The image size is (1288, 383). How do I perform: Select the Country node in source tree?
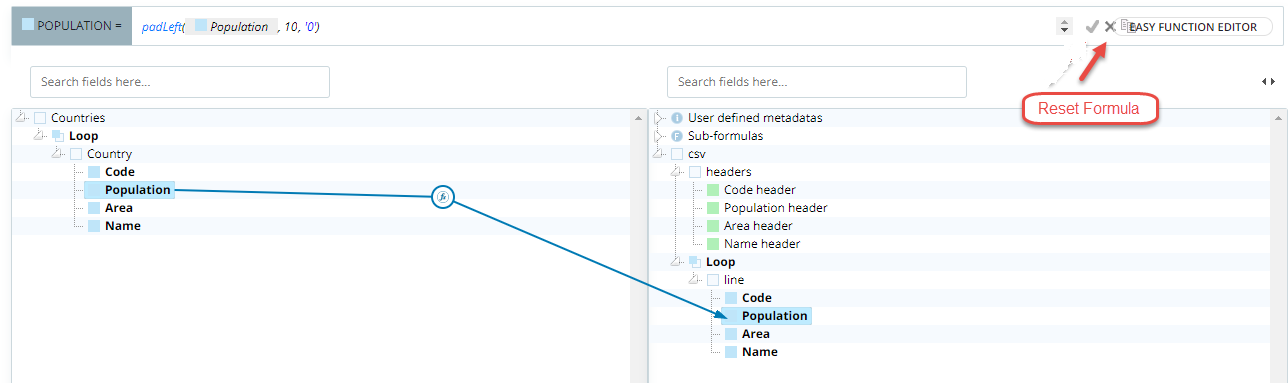(109, 154)
